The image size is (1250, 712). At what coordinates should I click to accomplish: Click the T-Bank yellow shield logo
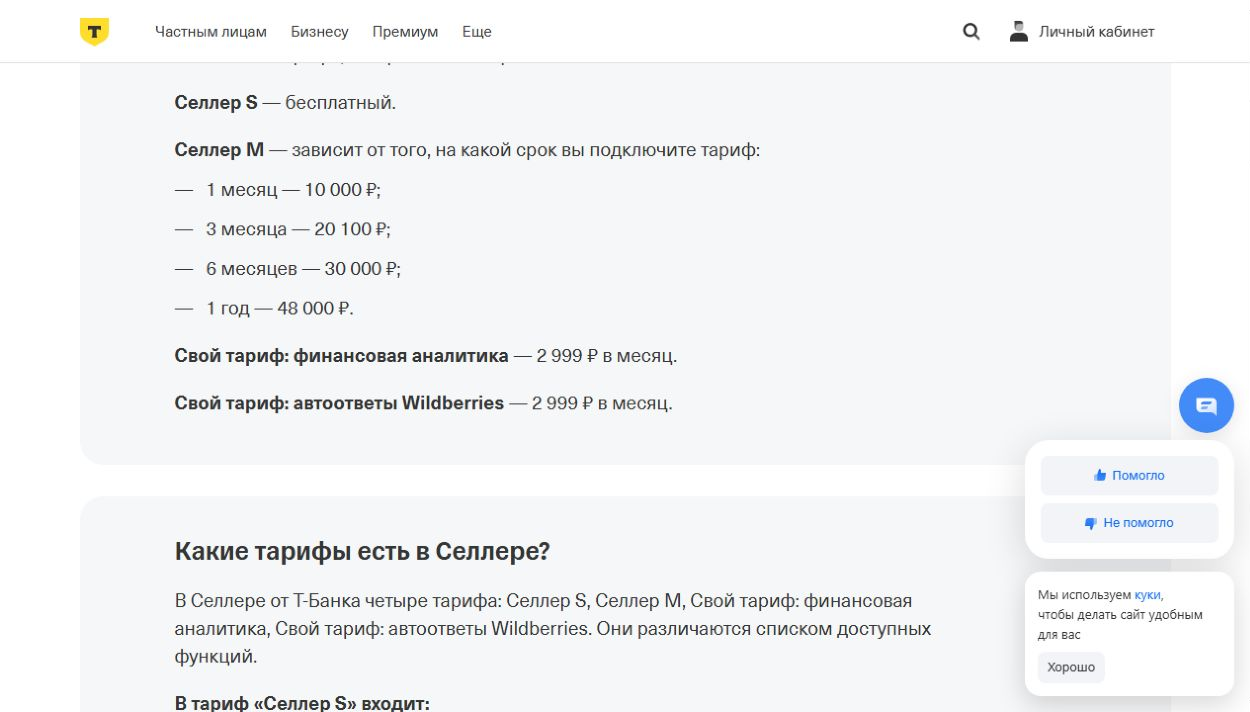click(94, 32)
